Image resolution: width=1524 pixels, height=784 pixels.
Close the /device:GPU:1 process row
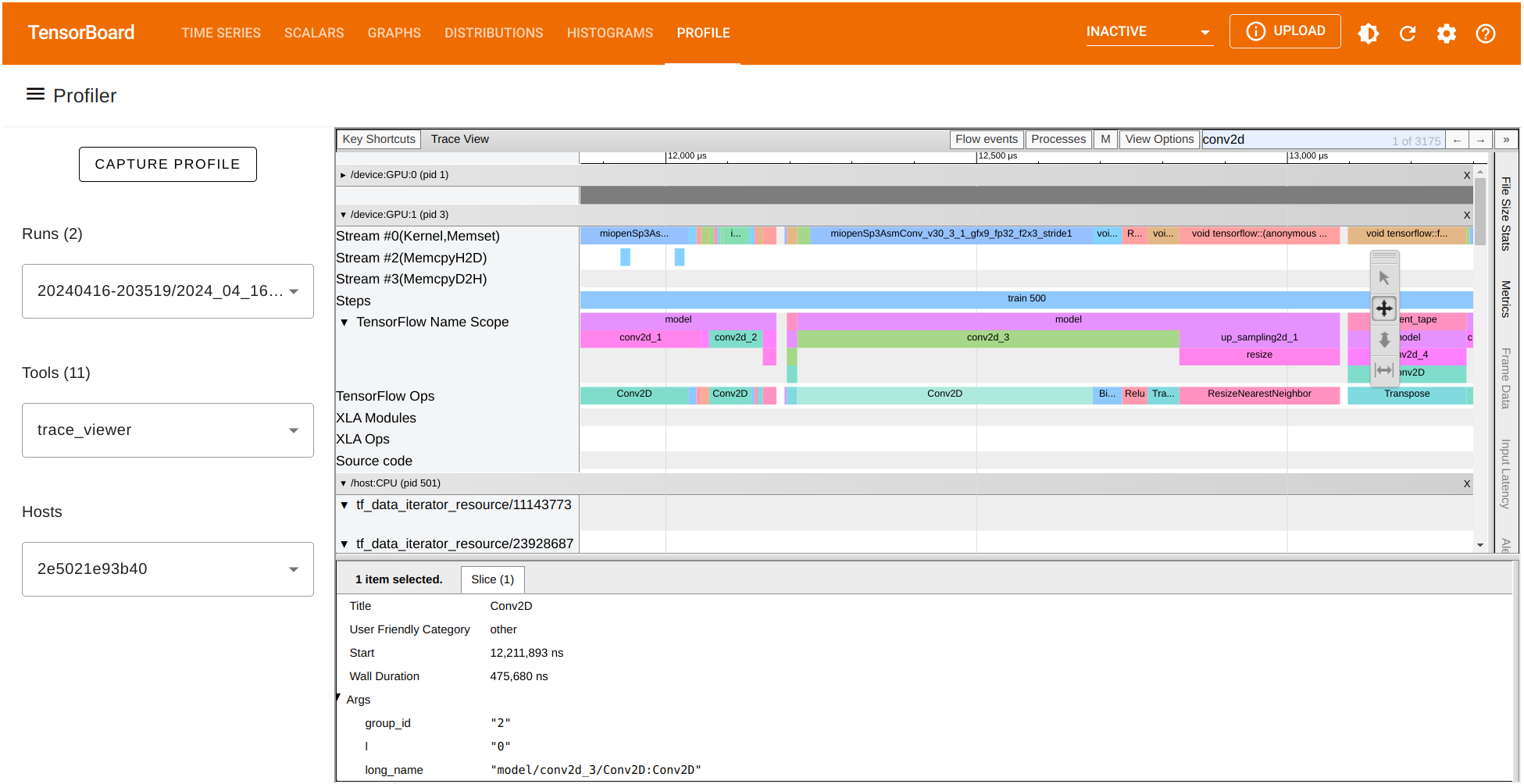tap(1467, 216)
